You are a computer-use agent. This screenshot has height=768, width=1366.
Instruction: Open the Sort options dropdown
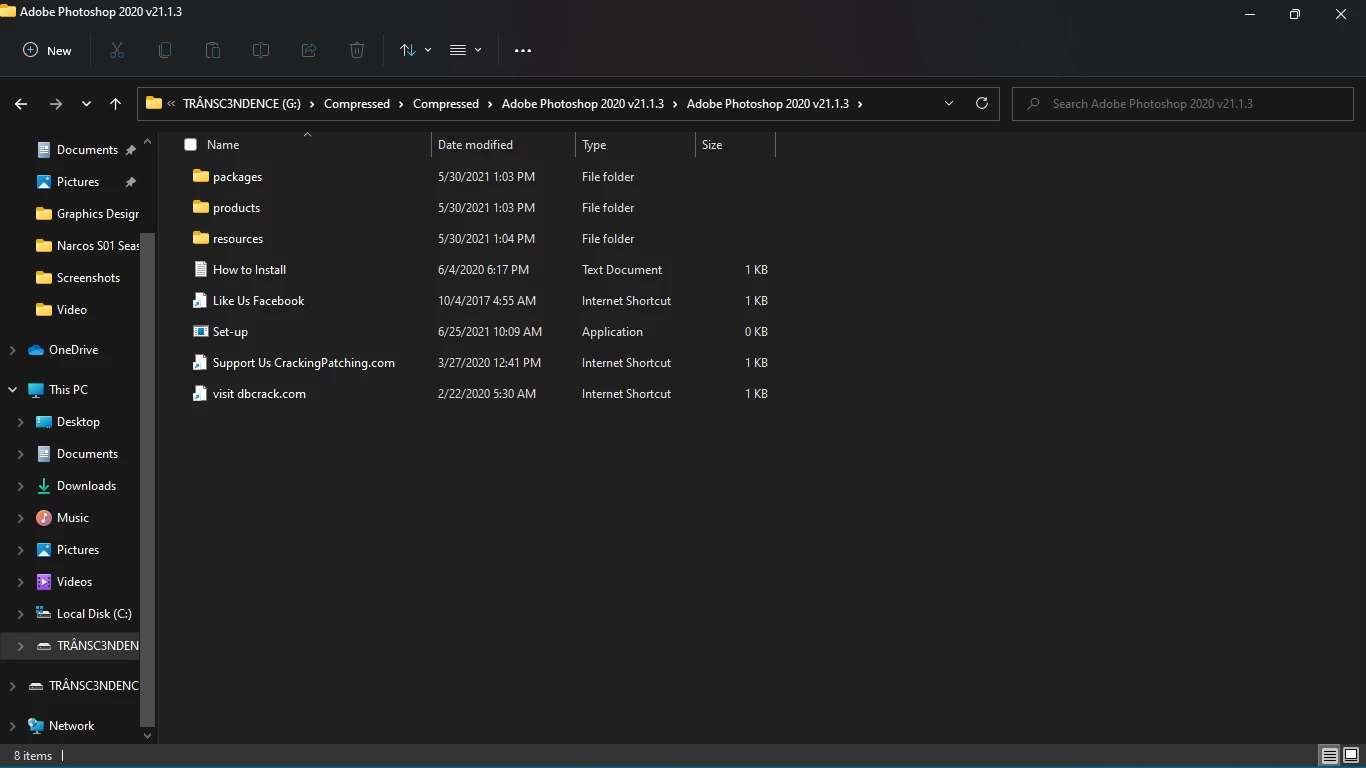tap(415, 50)
